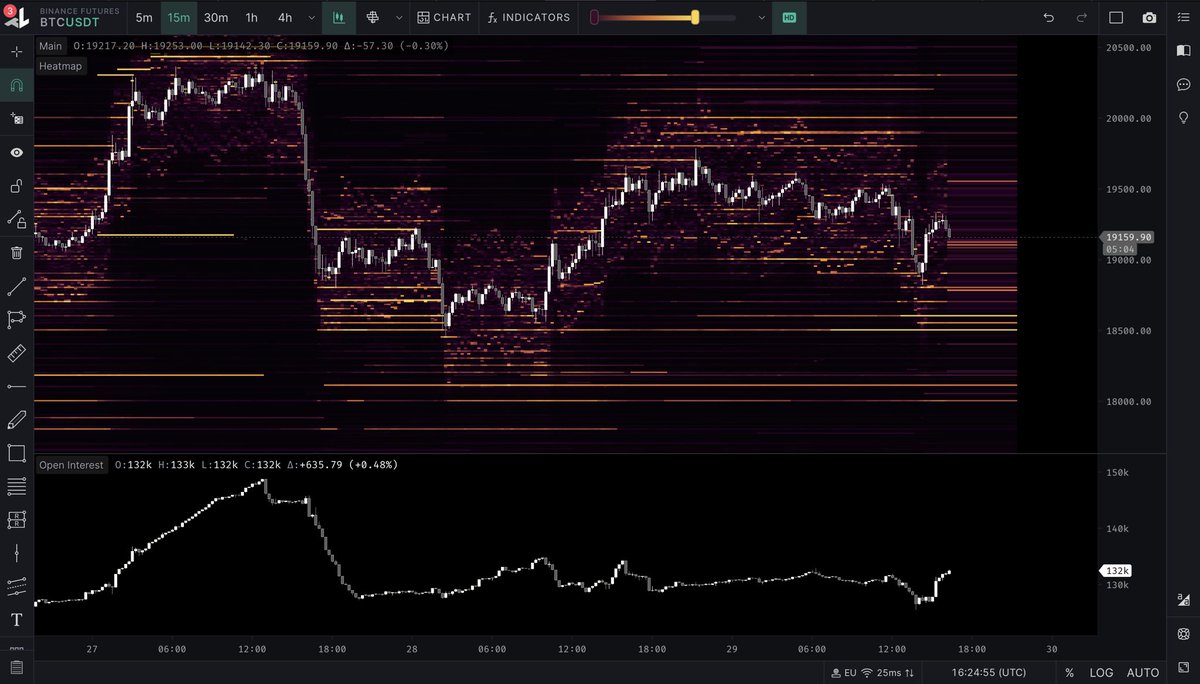Toggle drawing visibility with the eye icon

click(16, 152)
